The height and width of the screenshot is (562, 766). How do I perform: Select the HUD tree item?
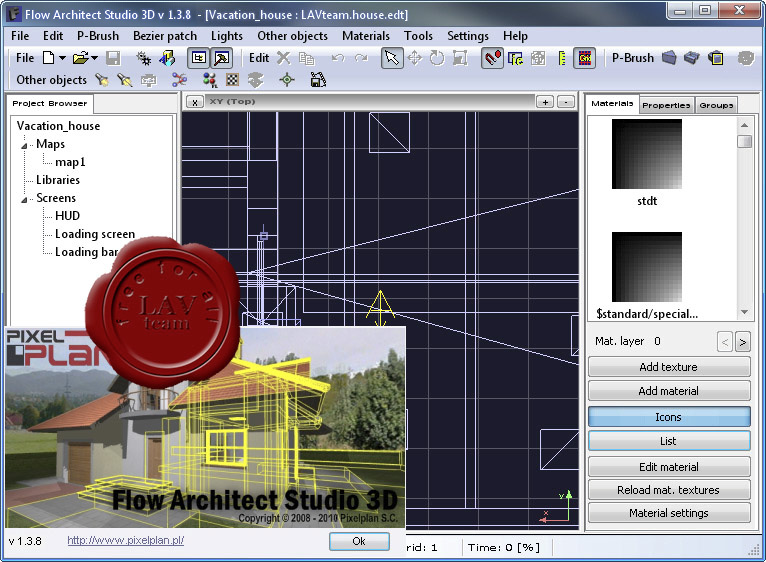coord(67,216)
